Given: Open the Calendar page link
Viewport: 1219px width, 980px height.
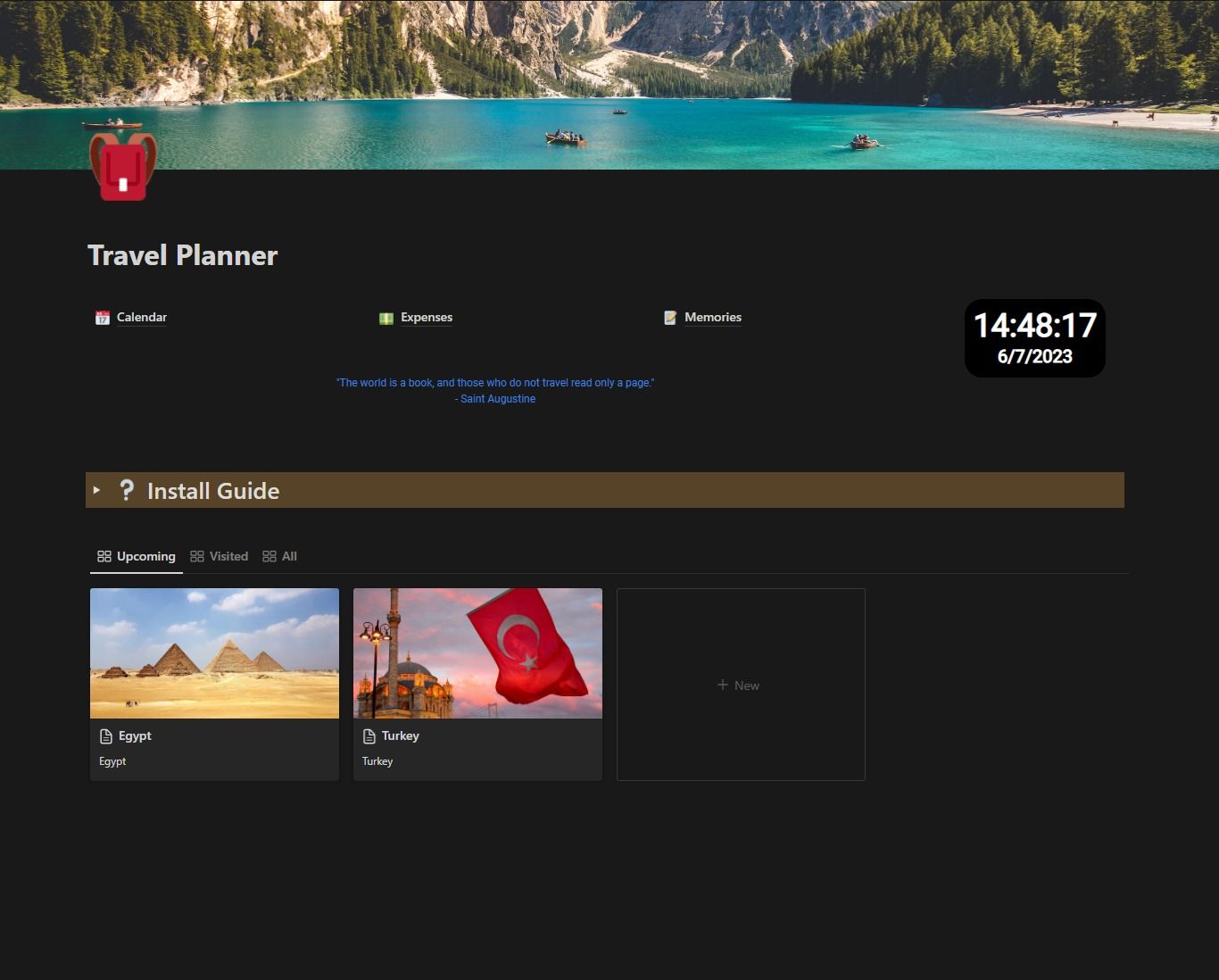Looking at the screenshot, I should coord(142,317).
